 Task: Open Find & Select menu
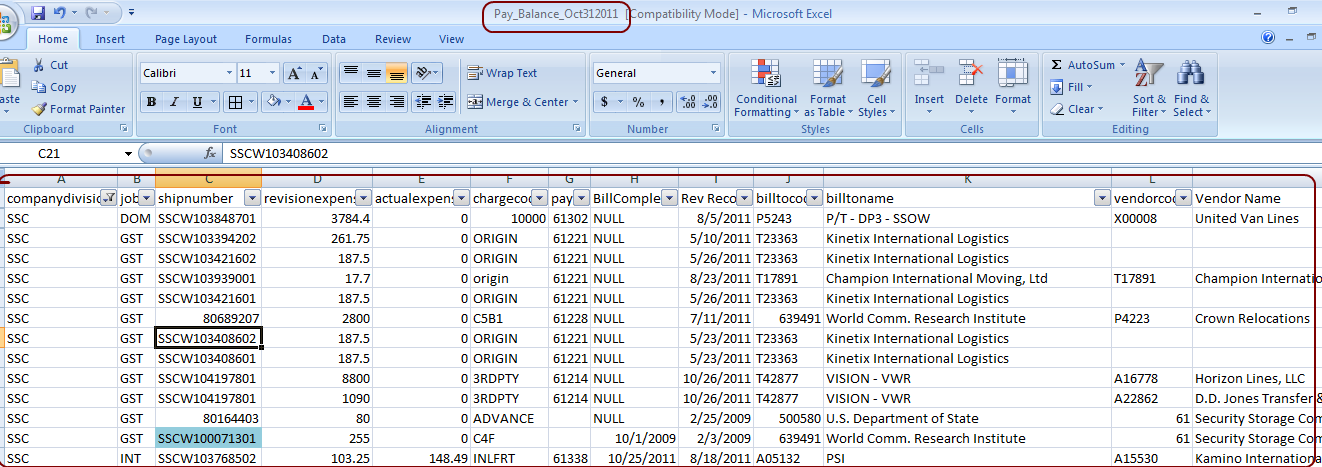(1191, 89)
